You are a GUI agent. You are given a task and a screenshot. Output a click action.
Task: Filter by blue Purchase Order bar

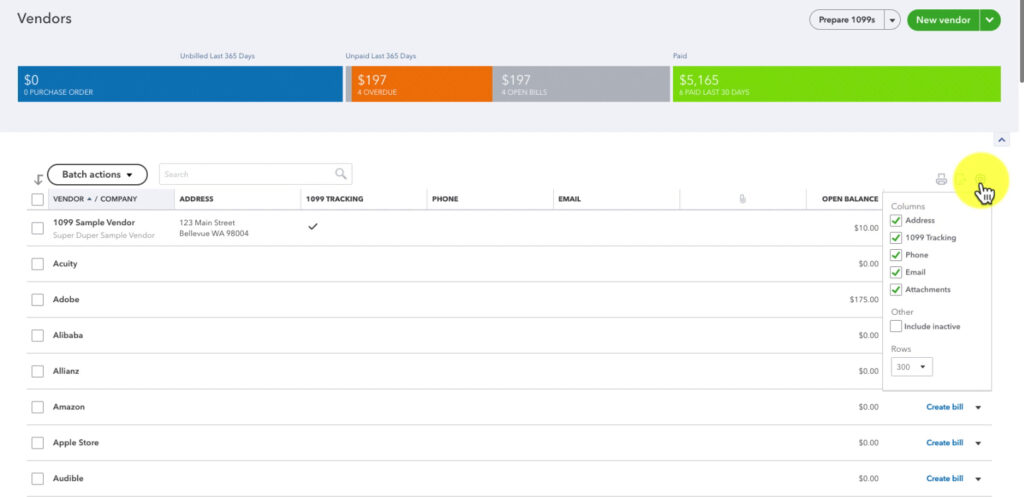[180, 84]
